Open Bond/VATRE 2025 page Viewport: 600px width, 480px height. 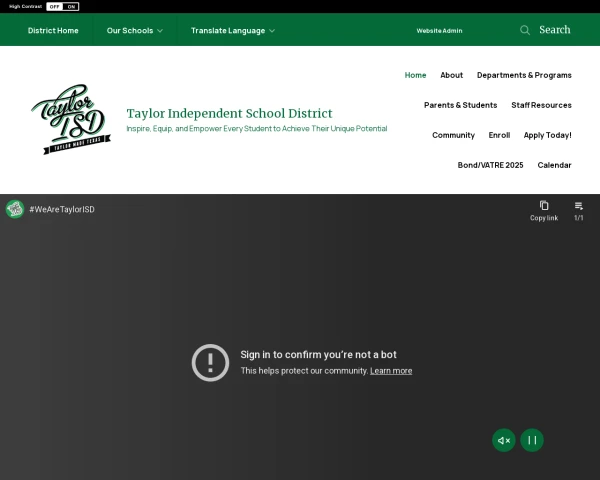tap(491, 165)
